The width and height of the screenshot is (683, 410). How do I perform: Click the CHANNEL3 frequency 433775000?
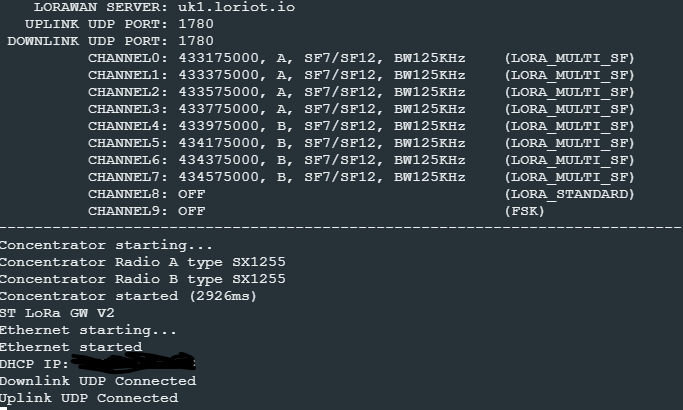216,109
